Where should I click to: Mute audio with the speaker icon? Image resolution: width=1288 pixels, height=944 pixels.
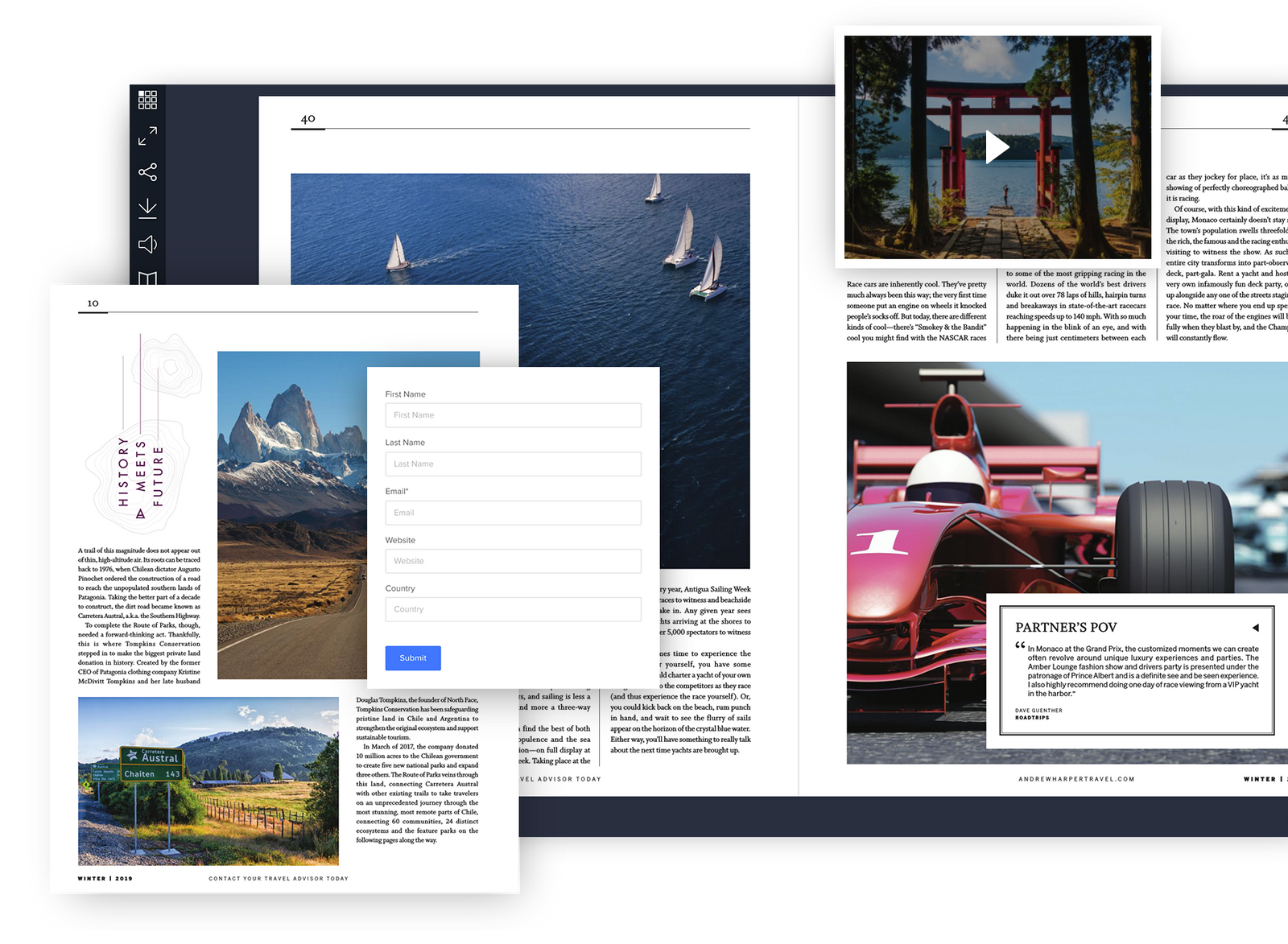[x=147, y=244]
